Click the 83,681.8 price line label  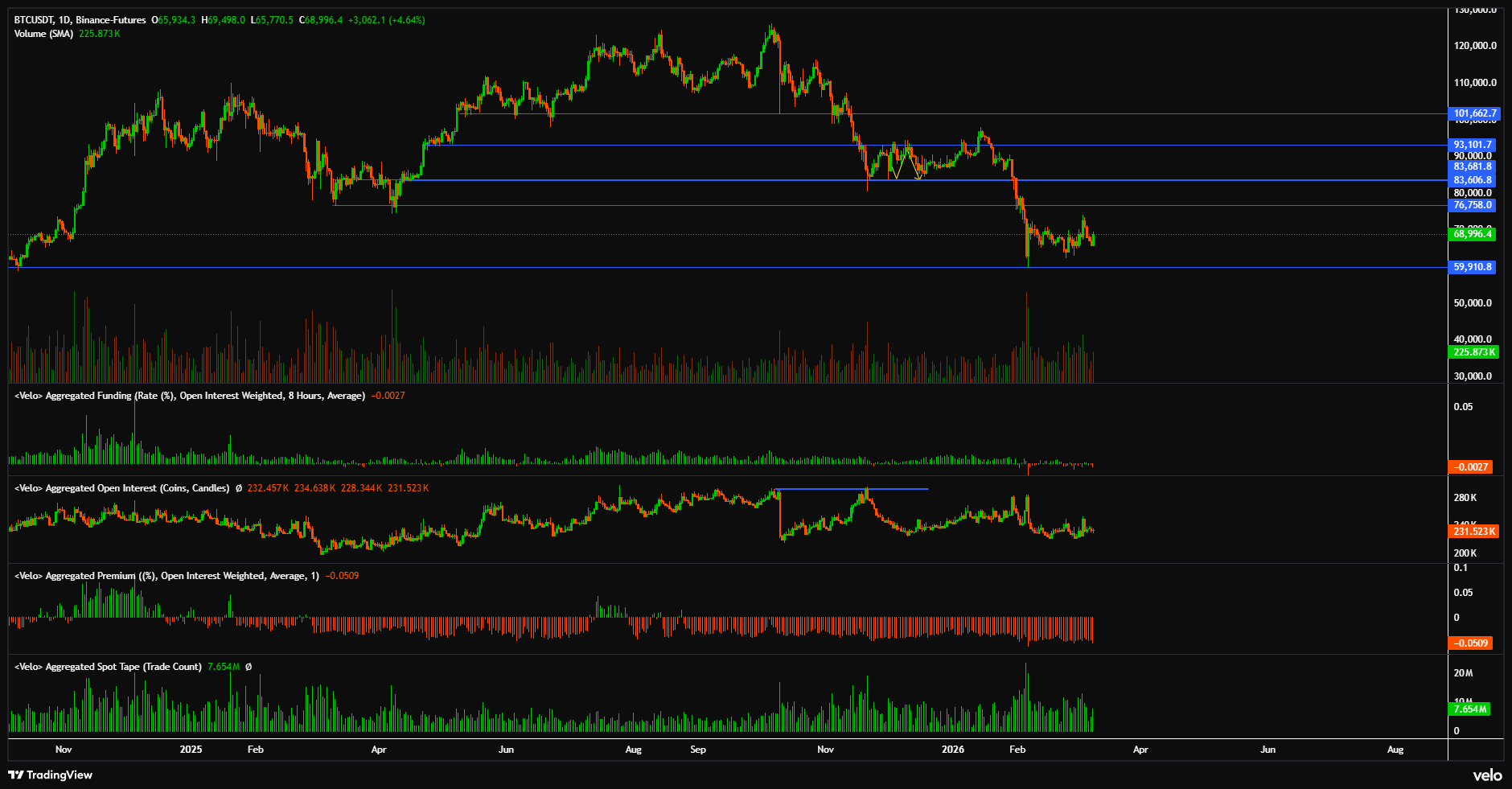pyautogui.click(x=1473, y=166)
